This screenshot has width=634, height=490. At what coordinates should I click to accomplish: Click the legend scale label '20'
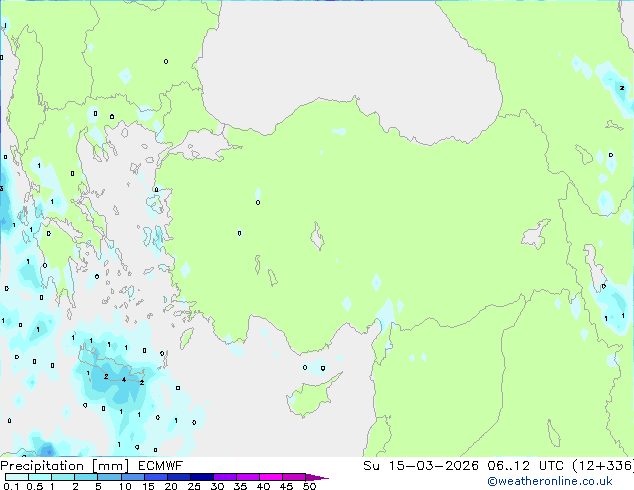[x=171, y=486]
